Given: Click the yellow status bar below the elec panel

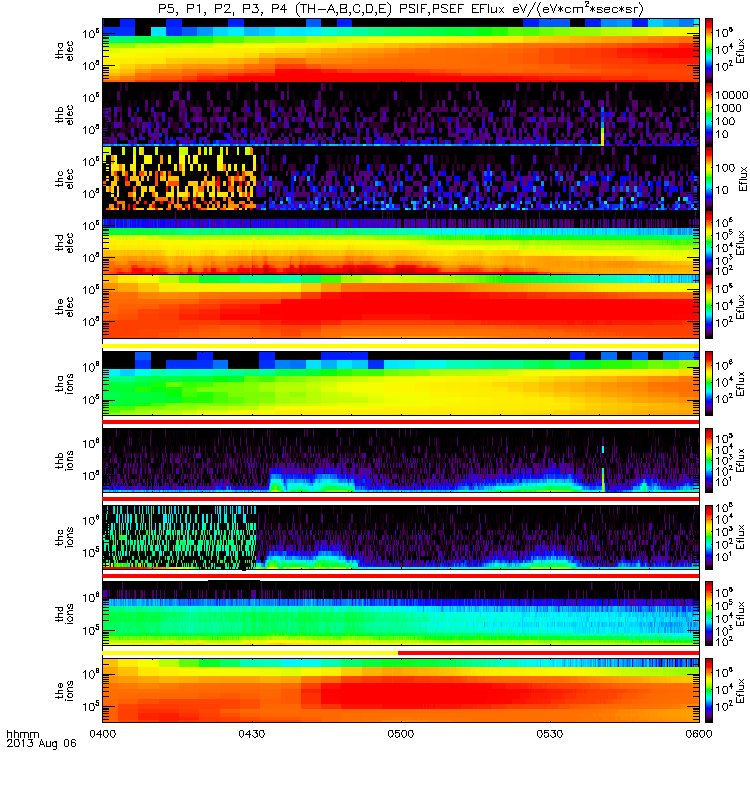Looking at the screenshot, I should tap(401, 345).
